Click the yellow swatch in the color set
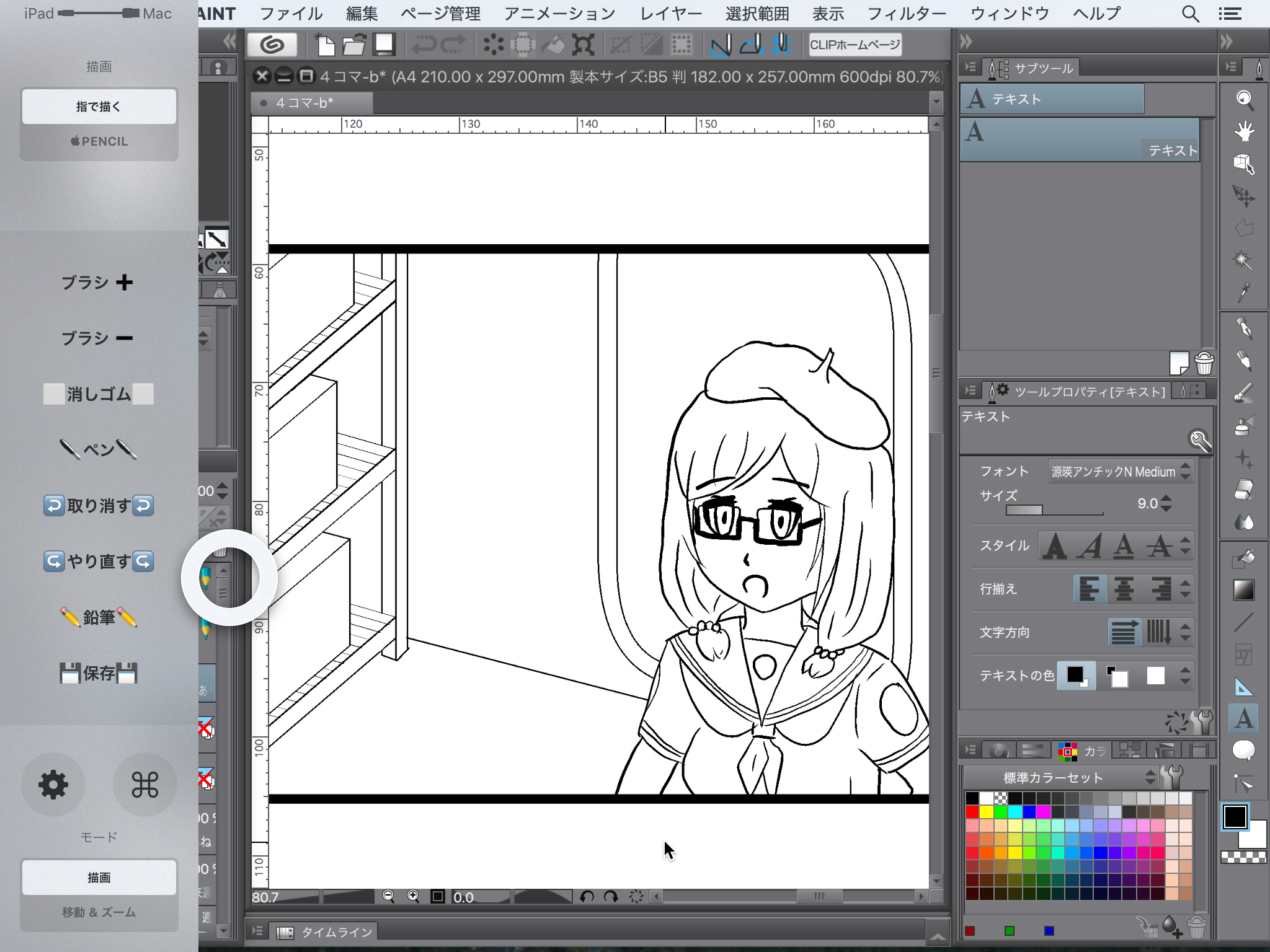Viewport: 1270px width, 952px height. pyautogui.click(x=986, y=812)
